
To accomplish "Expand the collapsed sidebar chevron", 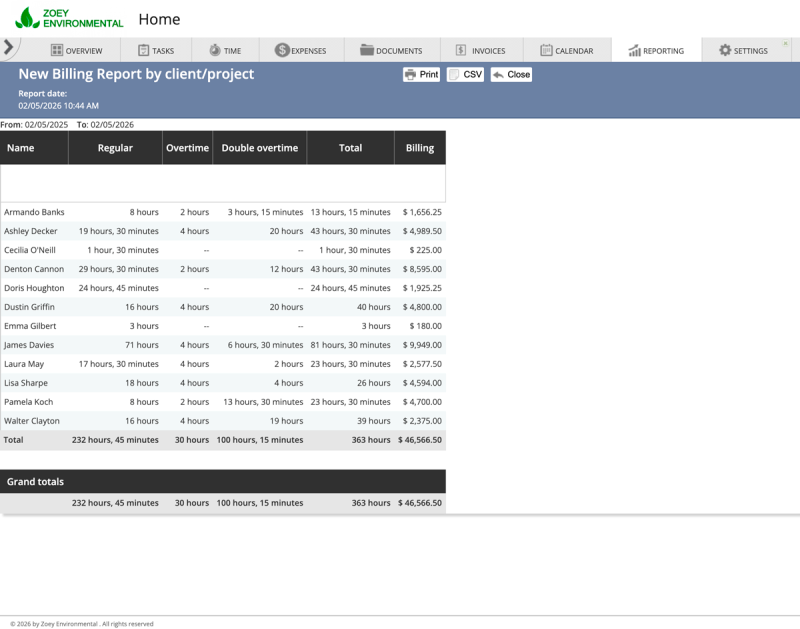I will pos(8,46).
